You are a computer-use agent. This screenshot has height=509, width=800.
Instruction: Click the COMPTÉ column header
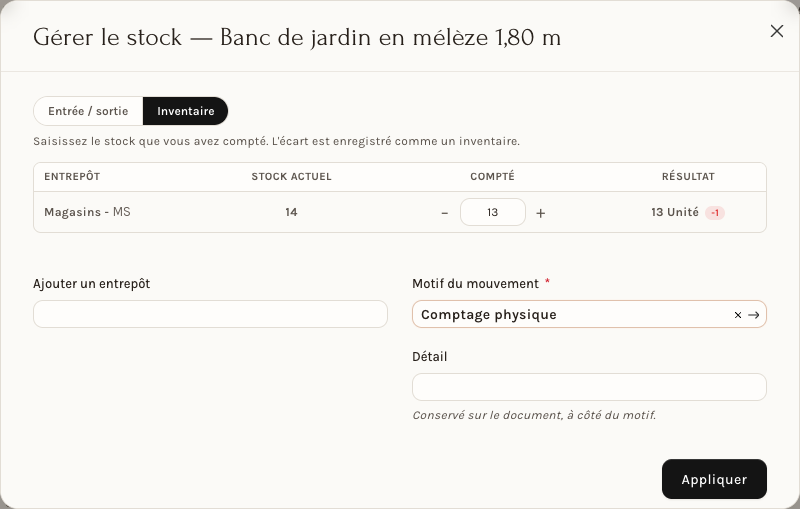coord(492,176)
